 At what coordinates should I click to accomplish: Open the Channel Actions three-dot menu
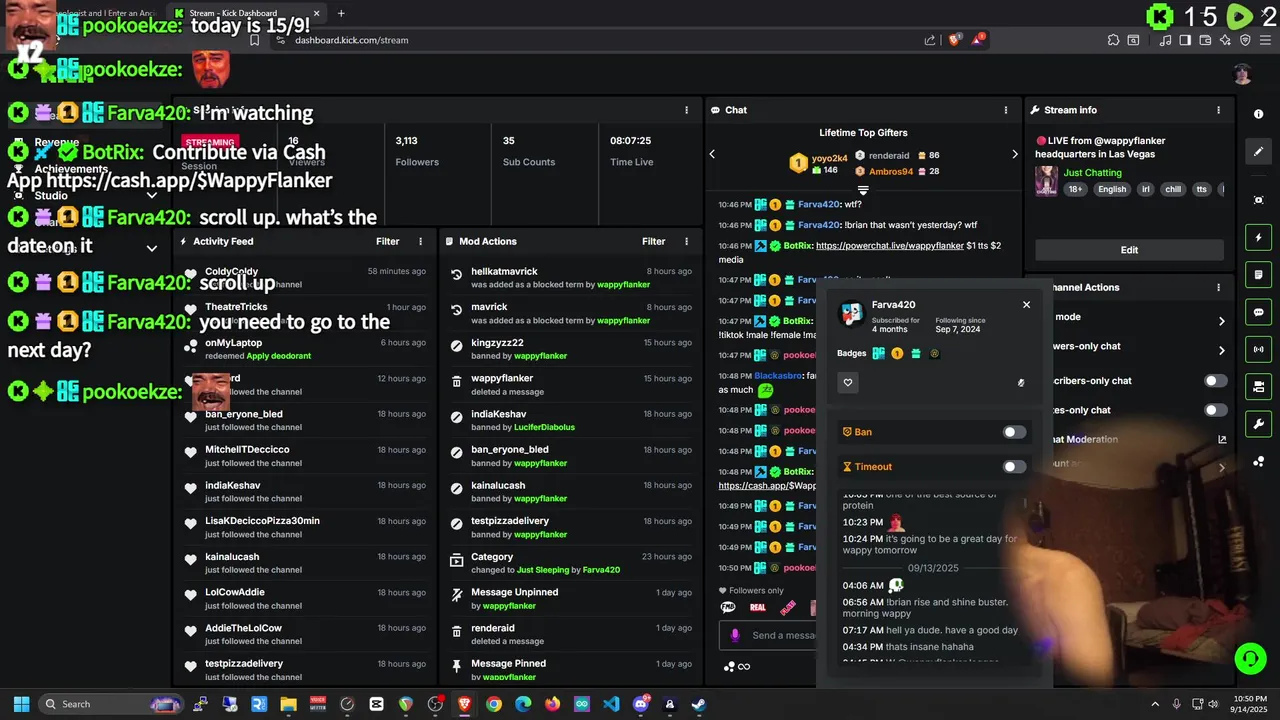point(1218,287)
